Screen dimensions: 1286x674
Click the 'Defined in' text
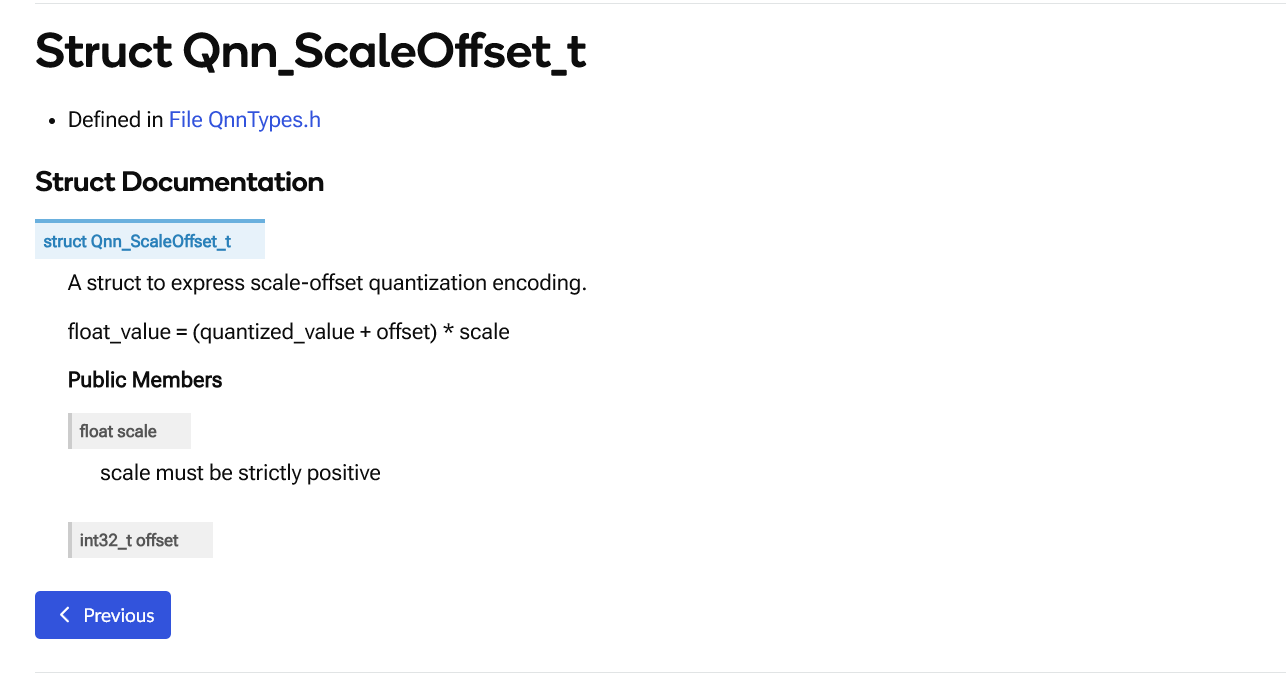point(115,120)
